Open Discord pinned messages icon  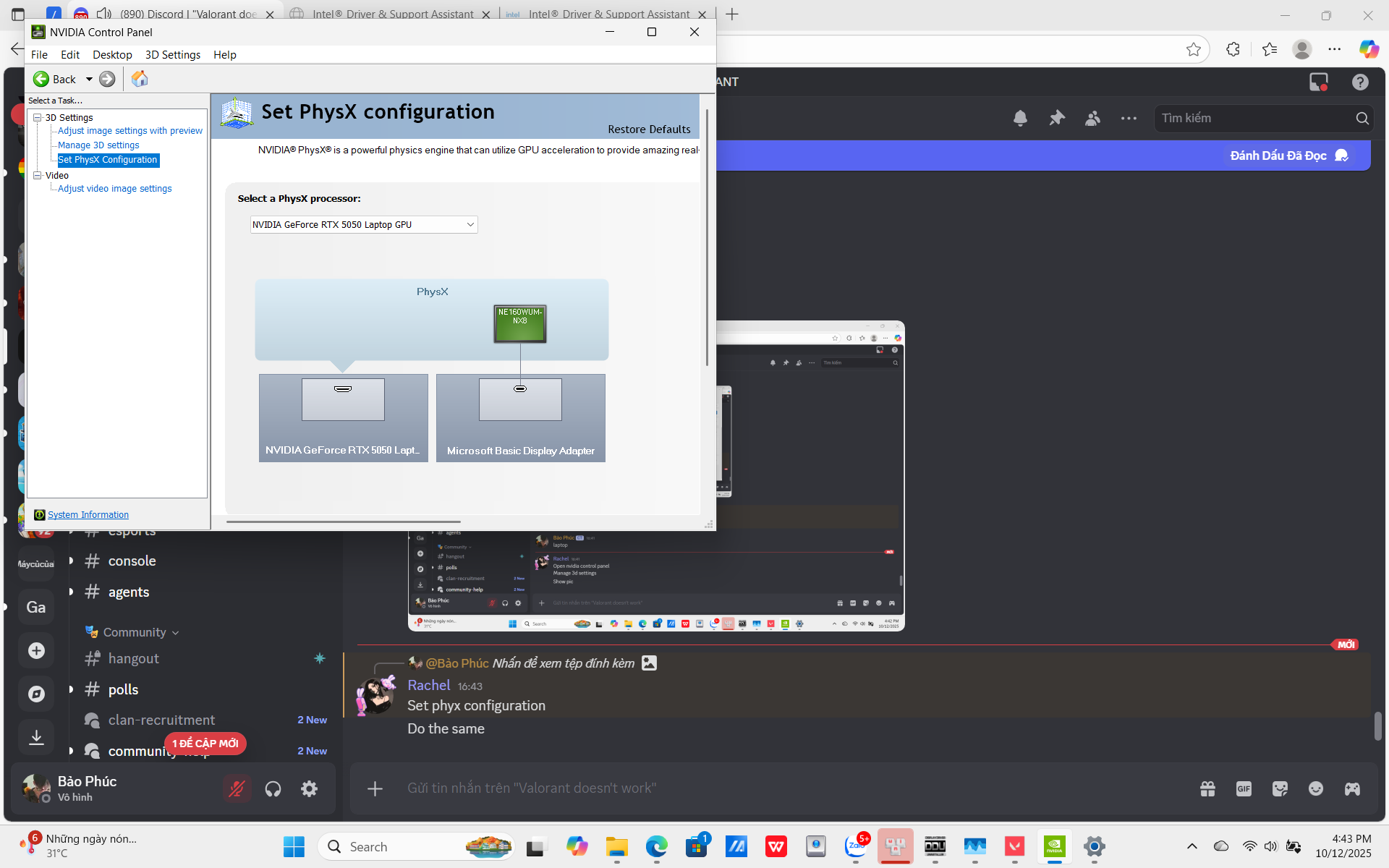pyautogui.click(x=1057, y=118)
